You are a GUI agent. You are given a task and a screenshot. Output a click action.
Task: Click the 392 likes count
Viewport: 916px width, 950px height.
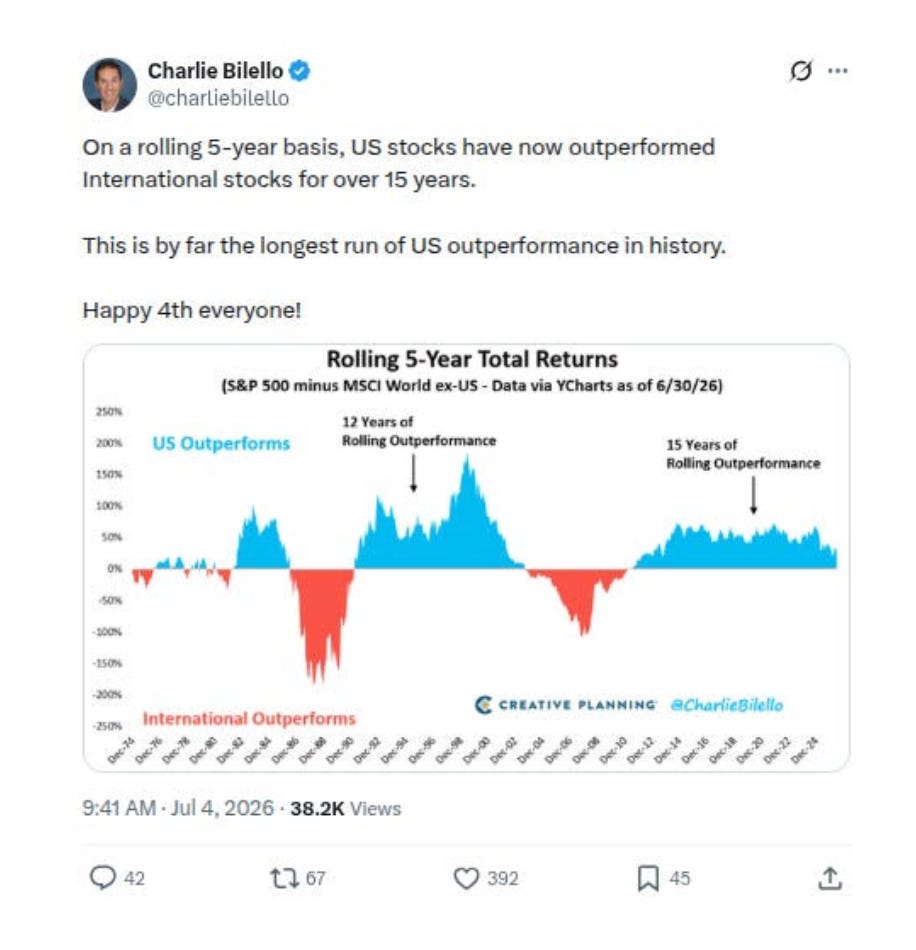coord(503,879)
